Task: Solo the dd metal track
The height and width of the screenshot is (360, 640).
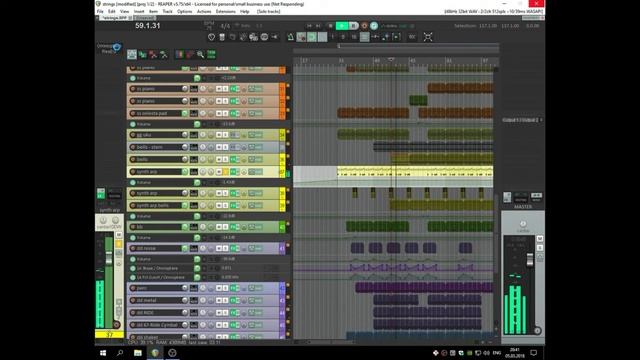Action: tap(225, 300)
